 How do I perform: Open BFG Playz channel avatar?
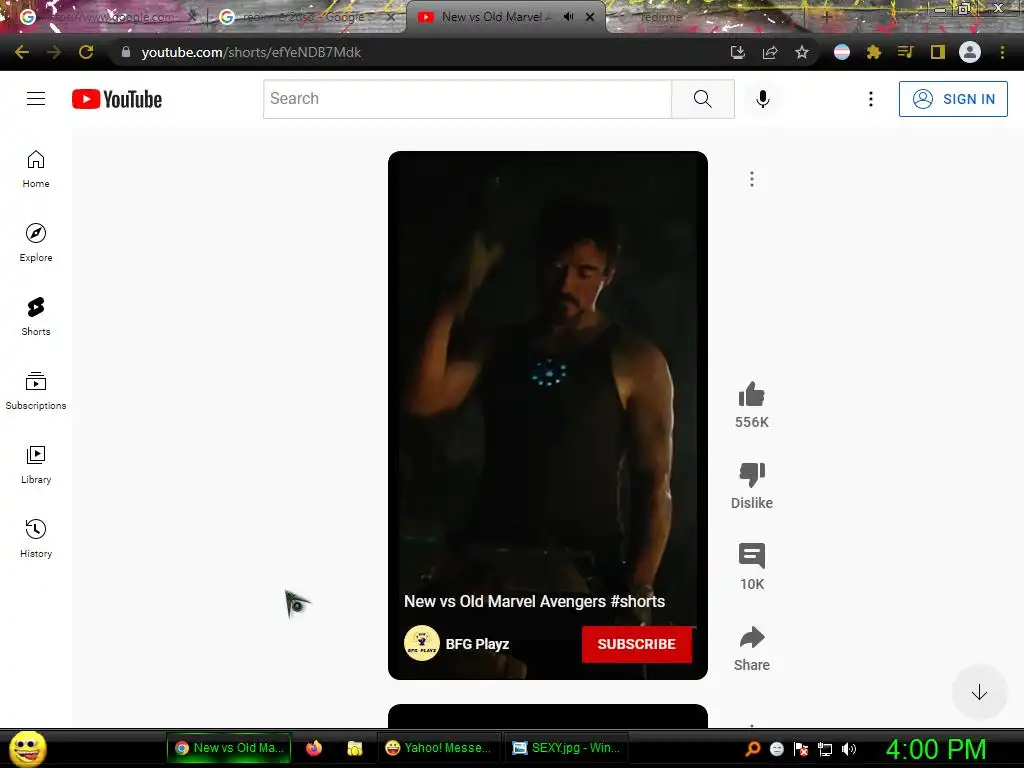click(421, 644)
